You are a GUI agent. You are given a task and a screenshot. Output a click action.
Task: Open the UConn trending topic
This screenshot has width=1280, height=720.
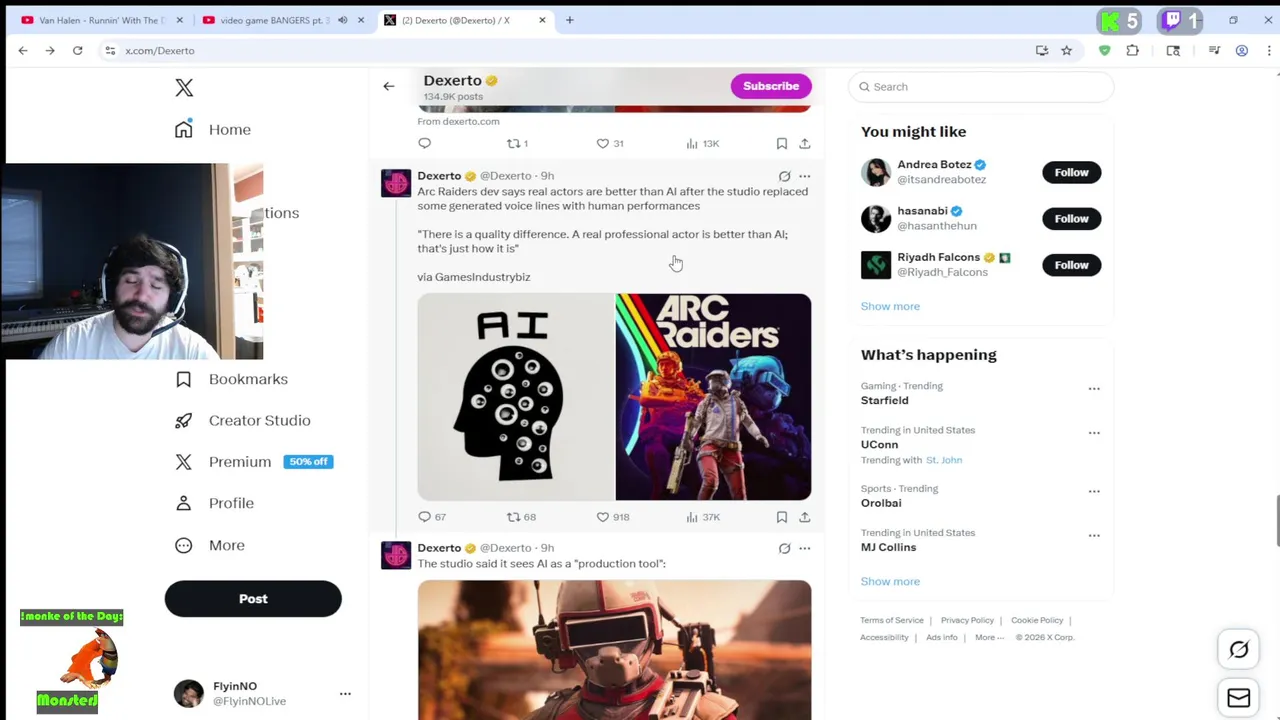click(879, 444)
